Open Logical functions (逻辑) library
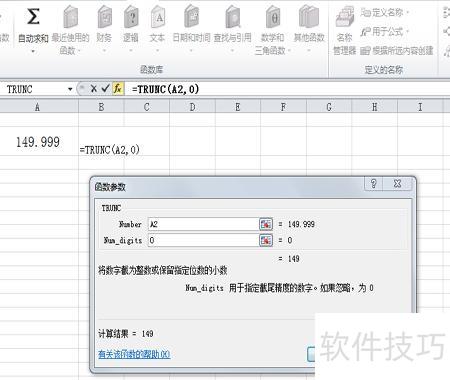This screenshot has height=380, width=450. tap(131, 29)
